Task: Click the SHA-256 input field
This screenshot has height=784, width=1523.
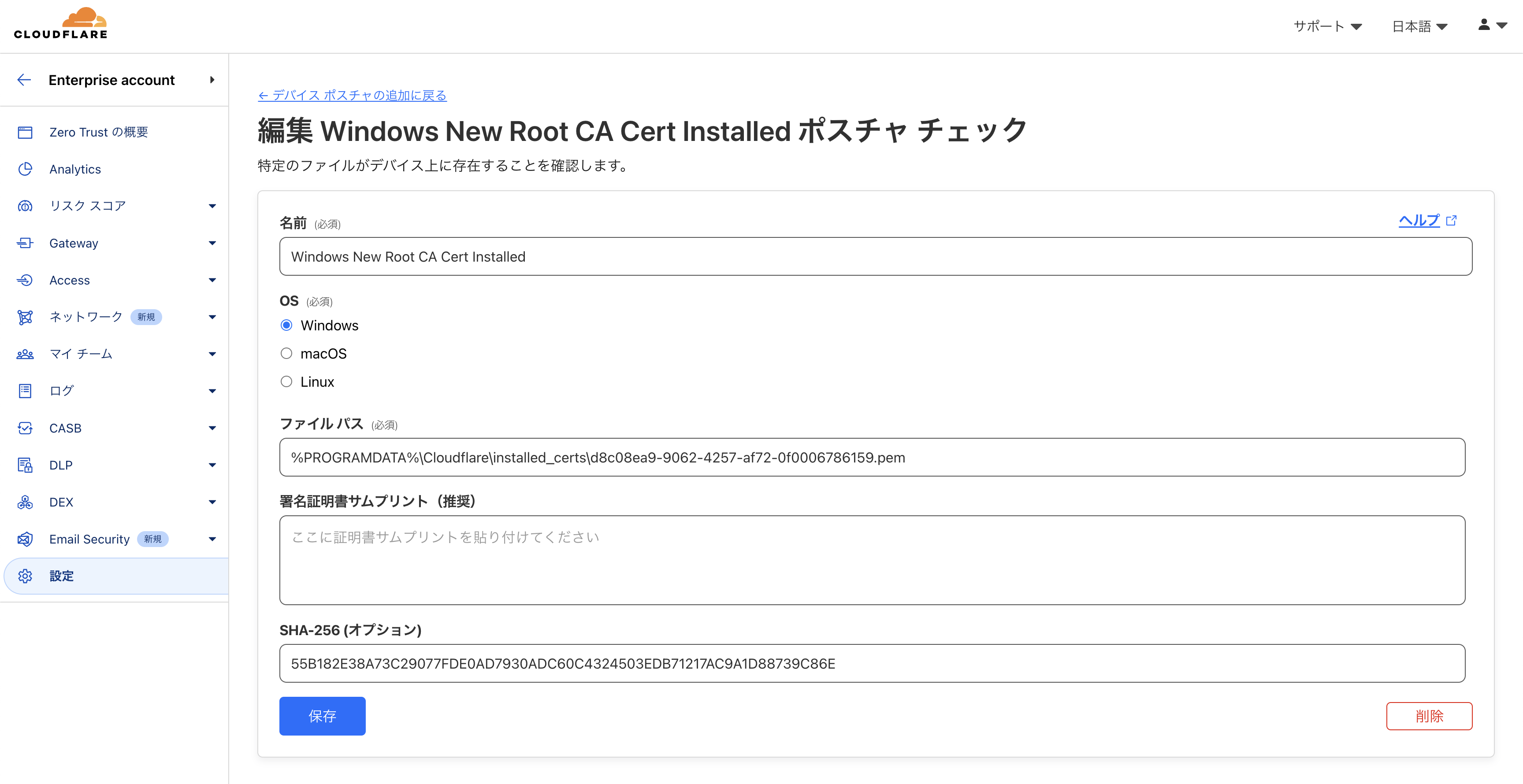Action: pyautogui.click(x=872, y=663)
